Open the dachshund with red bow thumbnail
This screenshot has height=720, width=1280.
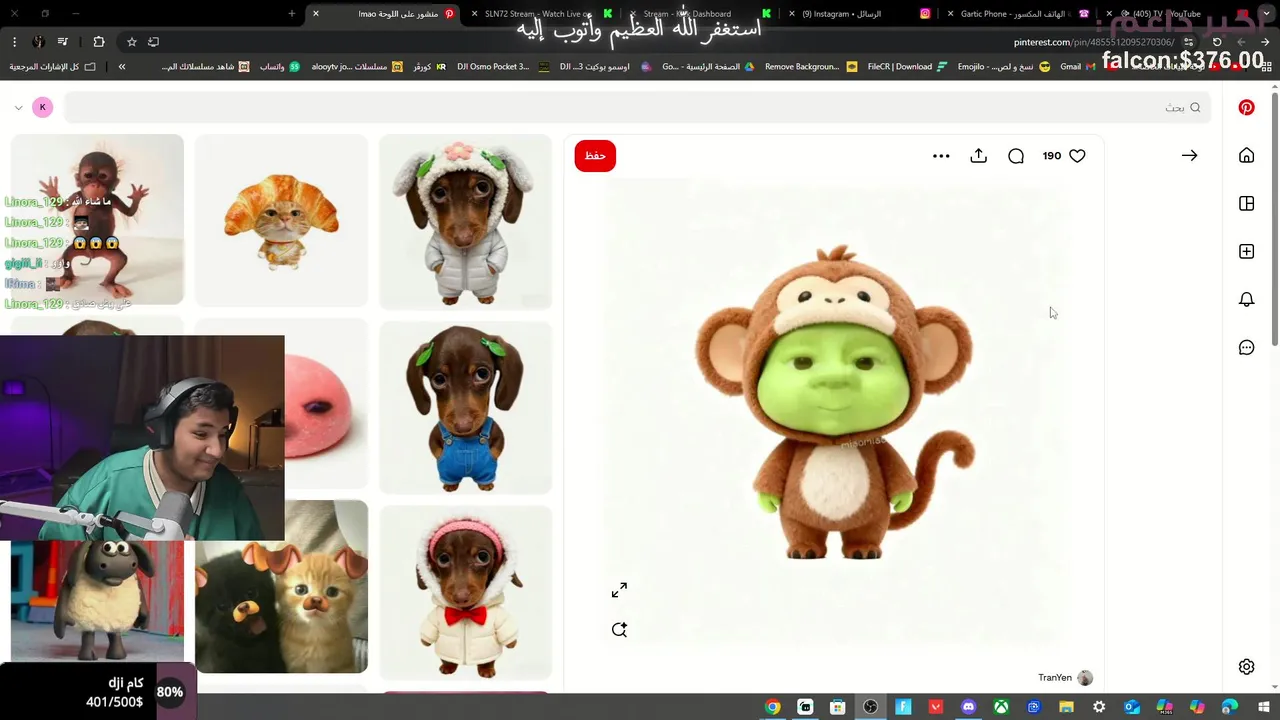(465, 592)
